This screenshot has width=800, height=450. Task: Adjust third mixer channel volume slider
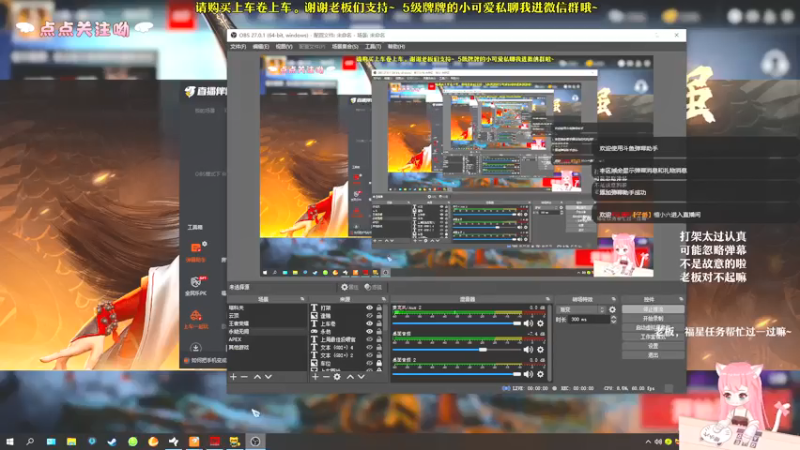coord(457,374)
